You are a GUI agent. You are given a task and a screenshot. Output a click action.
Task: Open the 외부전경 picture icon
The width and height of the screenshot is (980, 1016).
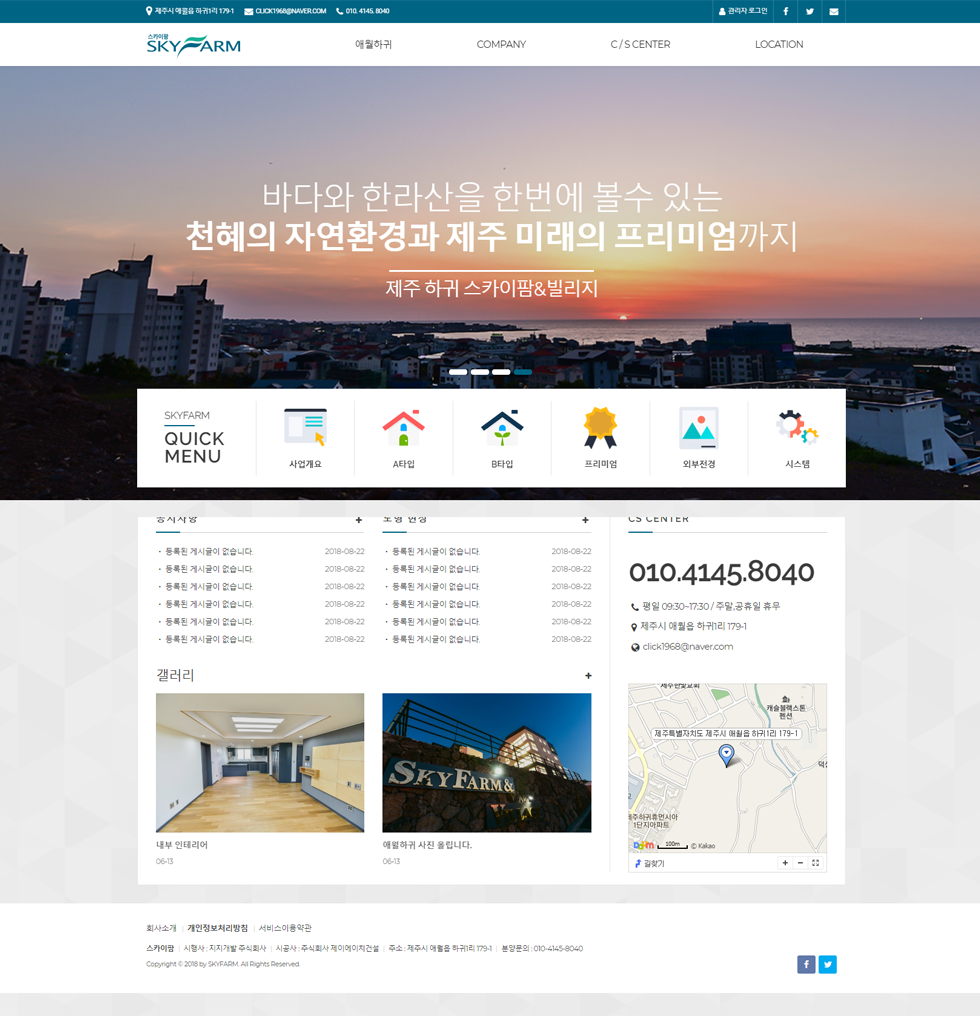tap(698, 428)
